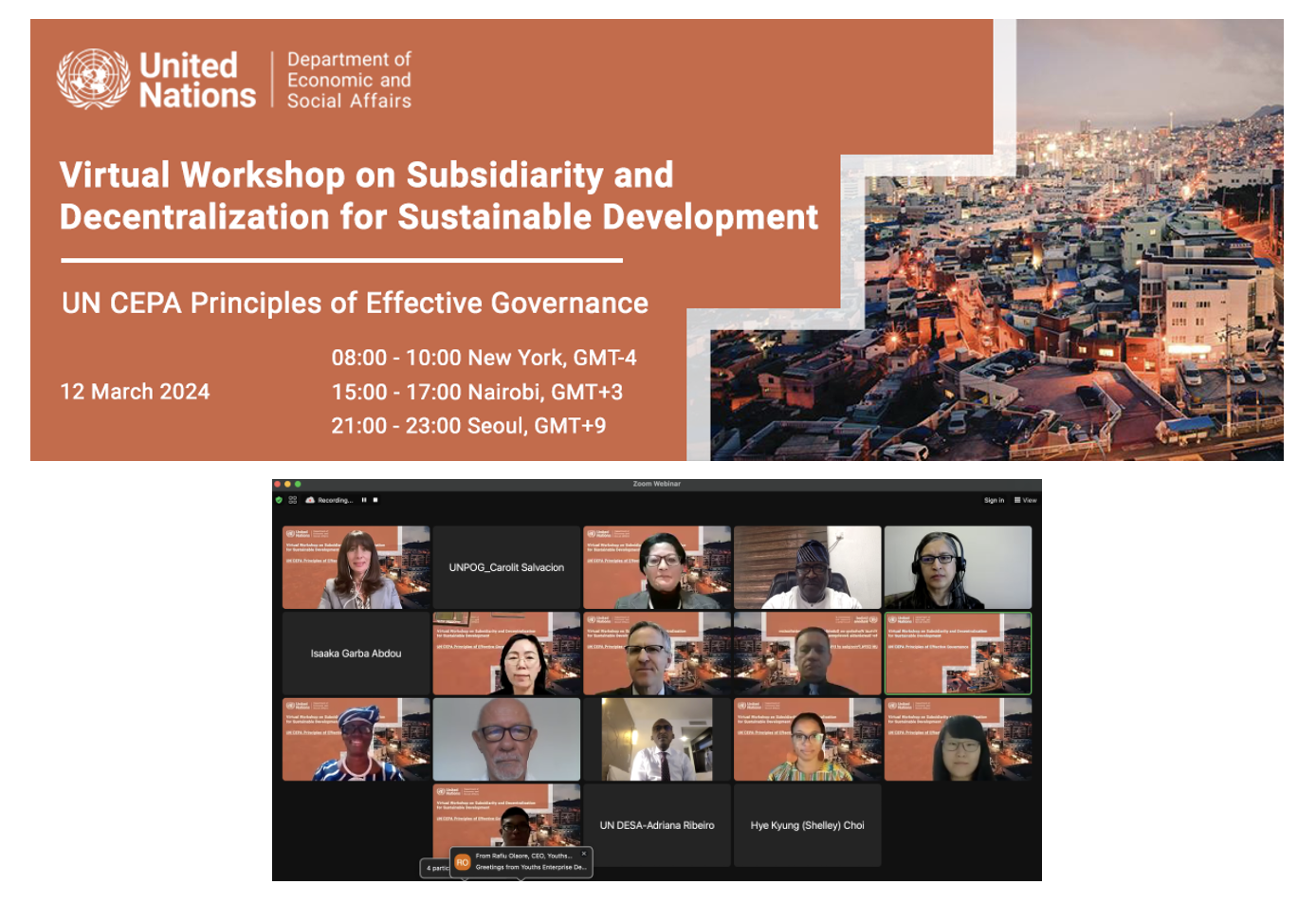
Task: Pause the Zoom recording
Action: coord(364,500)
